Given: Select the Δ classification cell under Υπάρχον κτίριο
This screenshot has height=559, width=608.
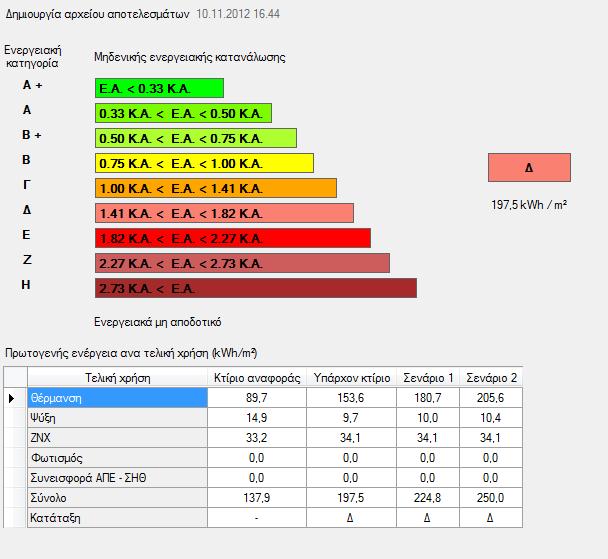Looking at the screenshot, I should [352, 518].
